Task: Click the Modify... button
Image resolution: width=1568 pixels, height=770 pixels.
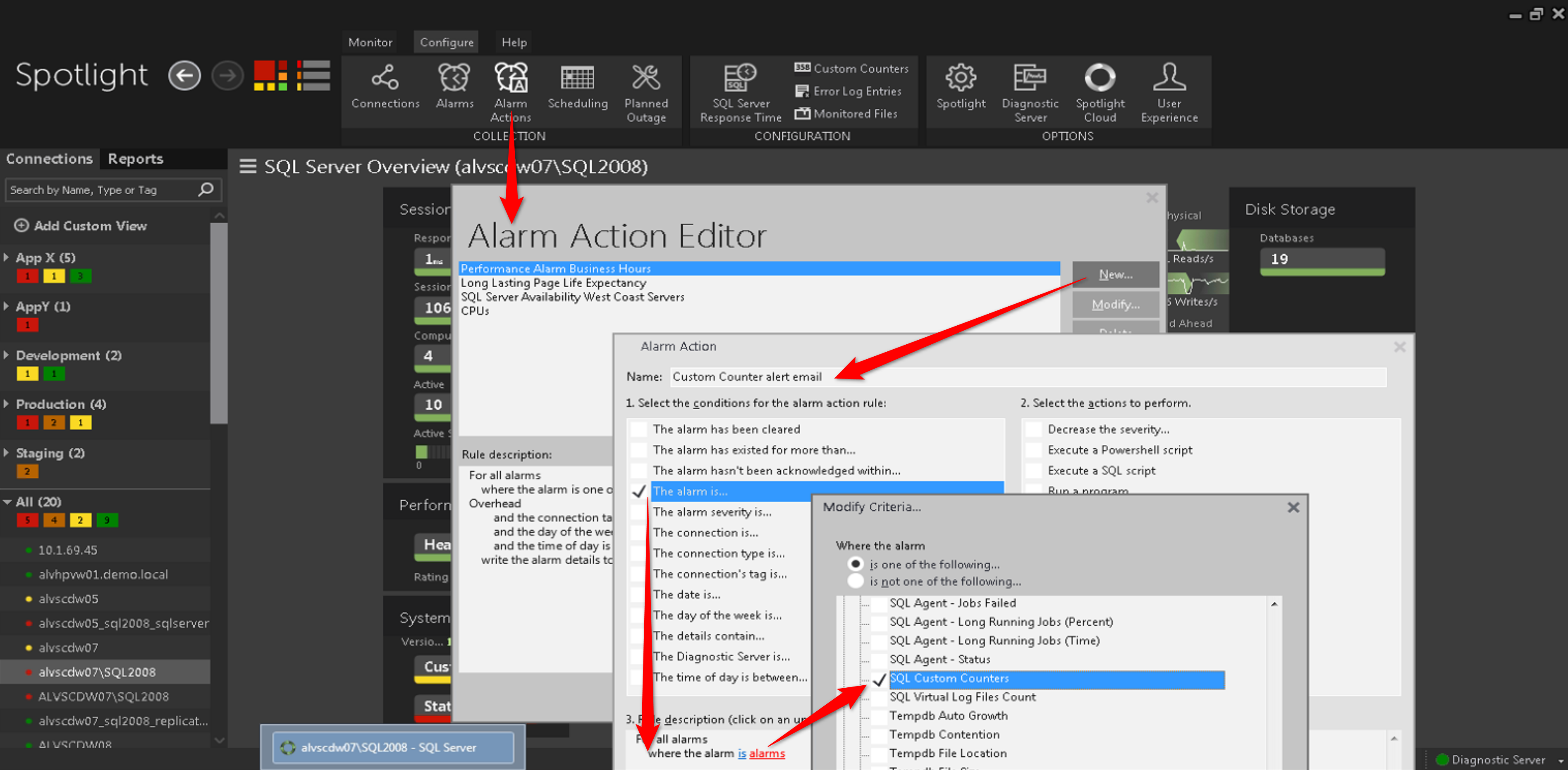Action: [1115, 305]
